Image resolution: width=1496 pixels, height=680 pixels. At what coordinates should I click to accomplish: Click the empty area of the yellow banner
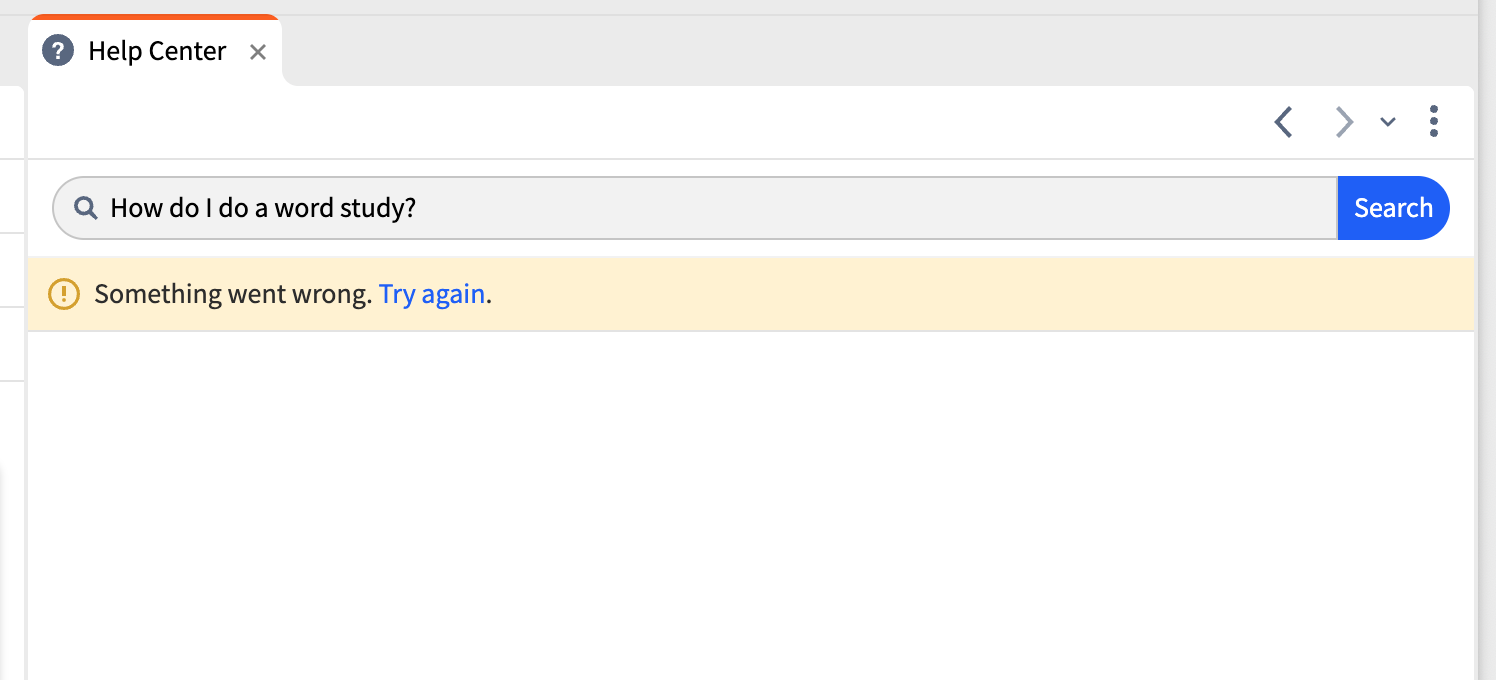click(x=950, y=294)
